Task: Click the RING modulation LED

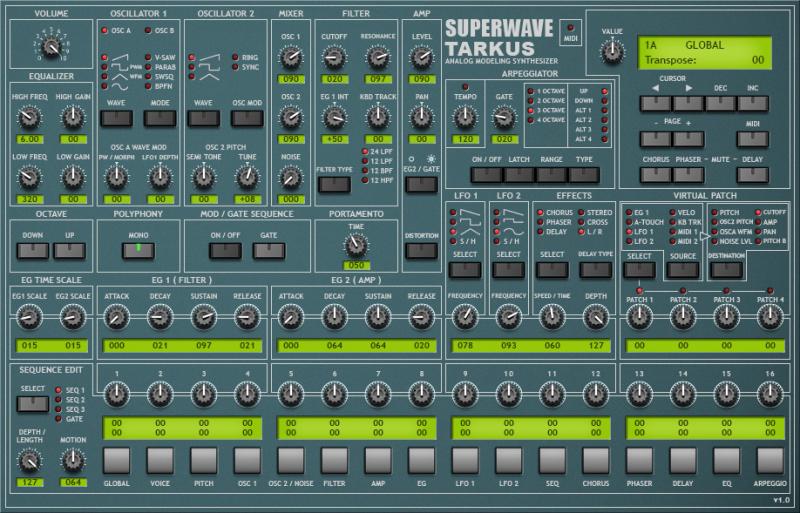Action: click(235, 57)
